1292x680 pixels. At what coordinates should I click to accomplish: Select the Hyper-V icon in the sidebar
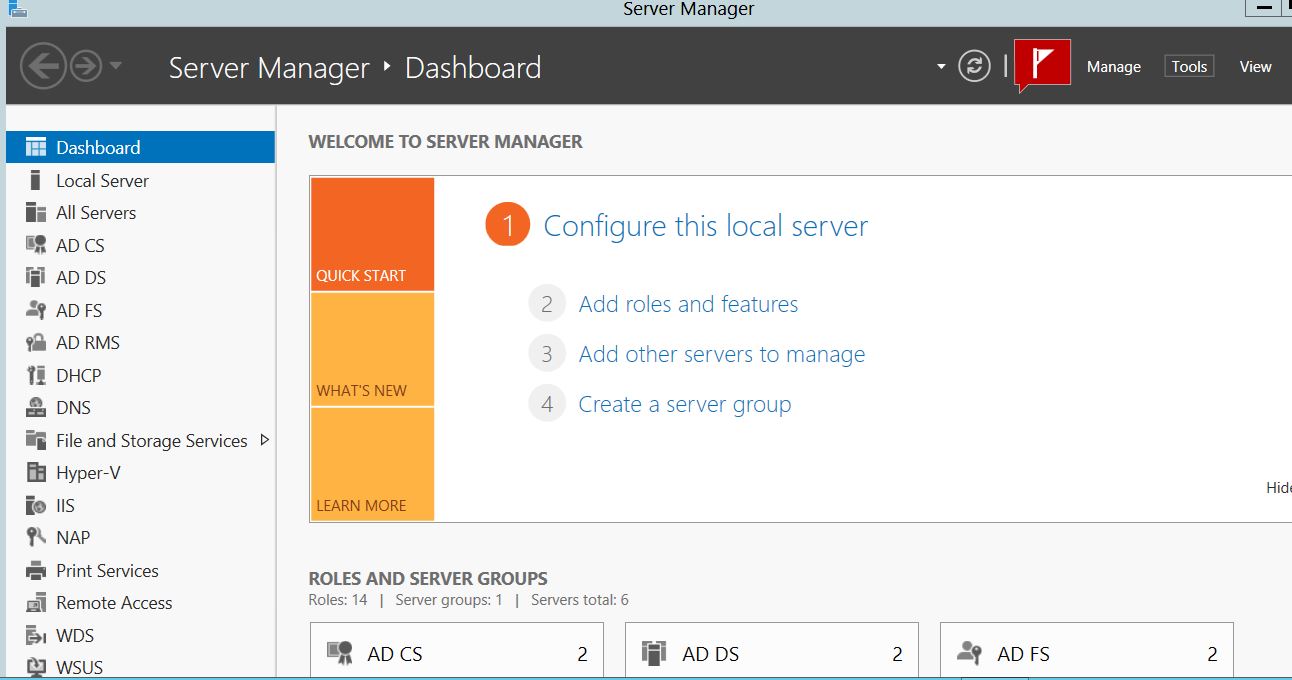coord(36,473)
